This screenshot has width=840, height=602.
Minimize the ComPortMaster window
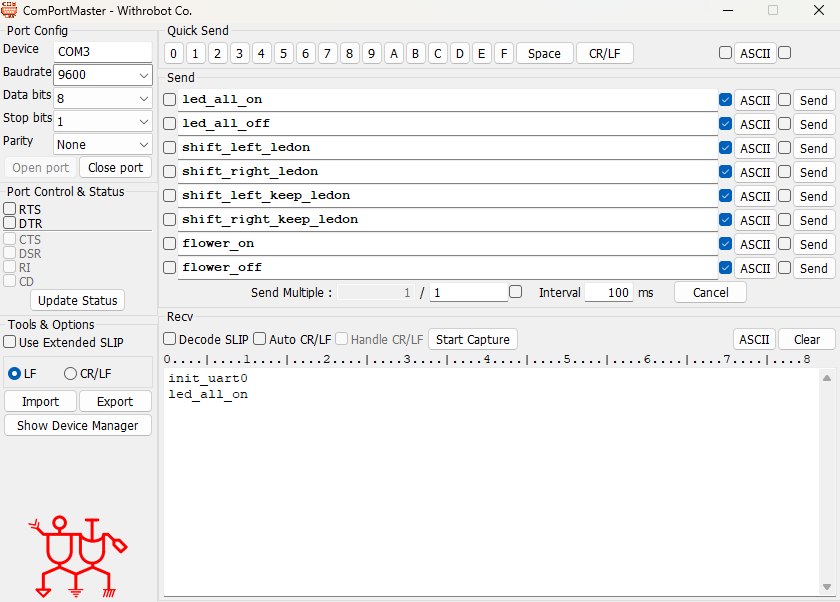click(728, 10)
